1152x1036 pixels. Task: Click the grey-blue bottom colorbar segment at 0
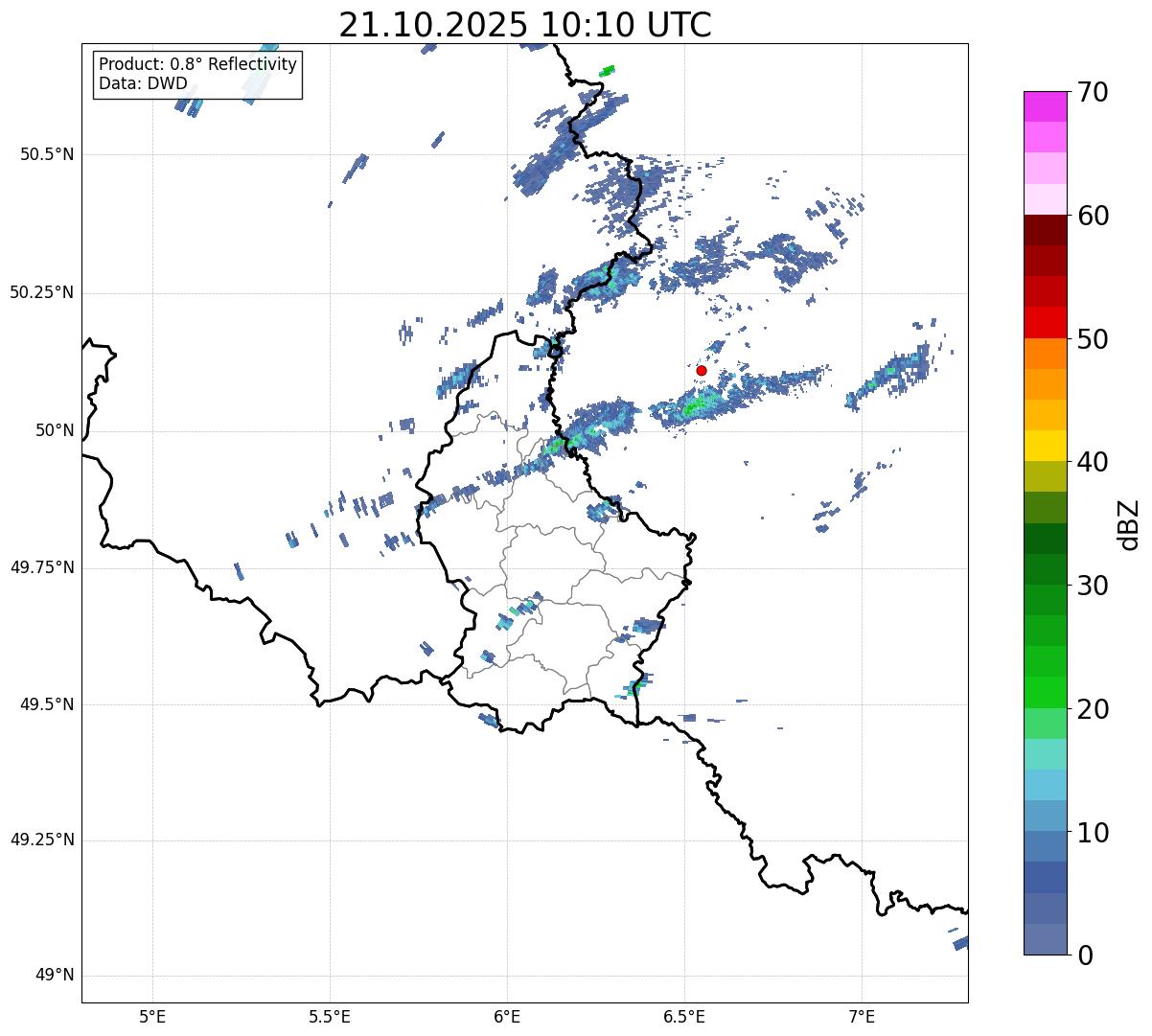(x=1046, y=939)
